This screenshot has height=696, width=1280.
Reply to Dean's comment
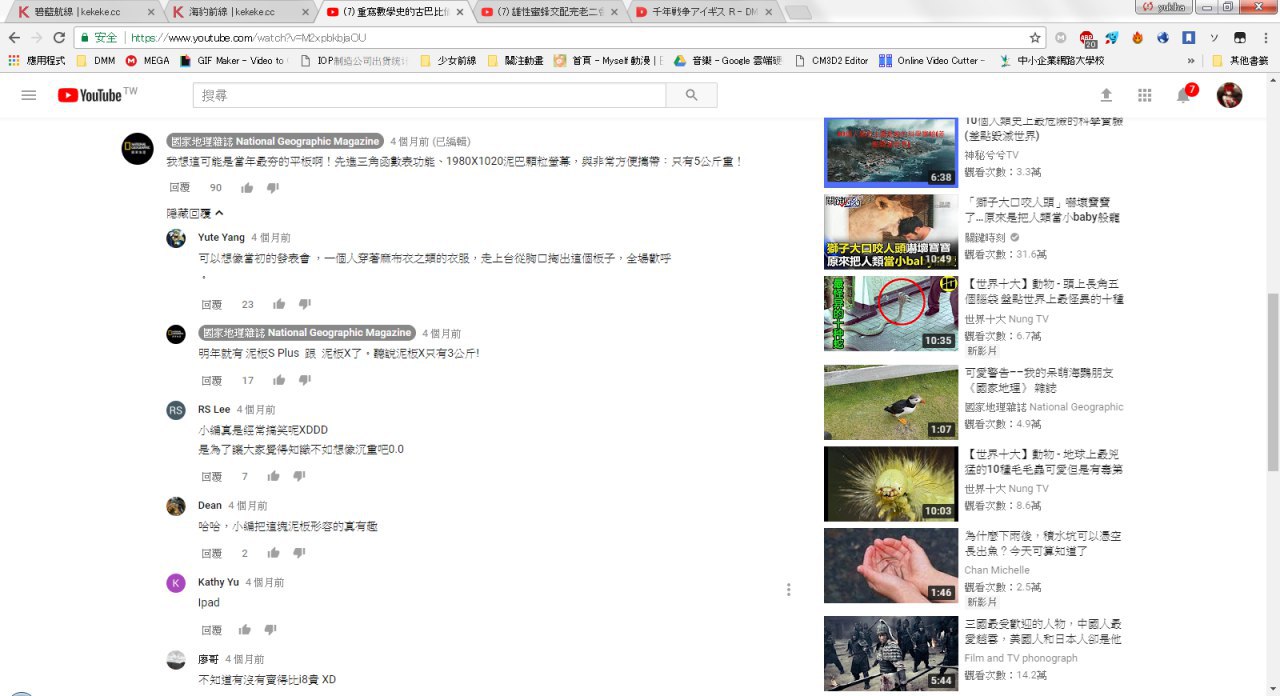pos(211,553)
